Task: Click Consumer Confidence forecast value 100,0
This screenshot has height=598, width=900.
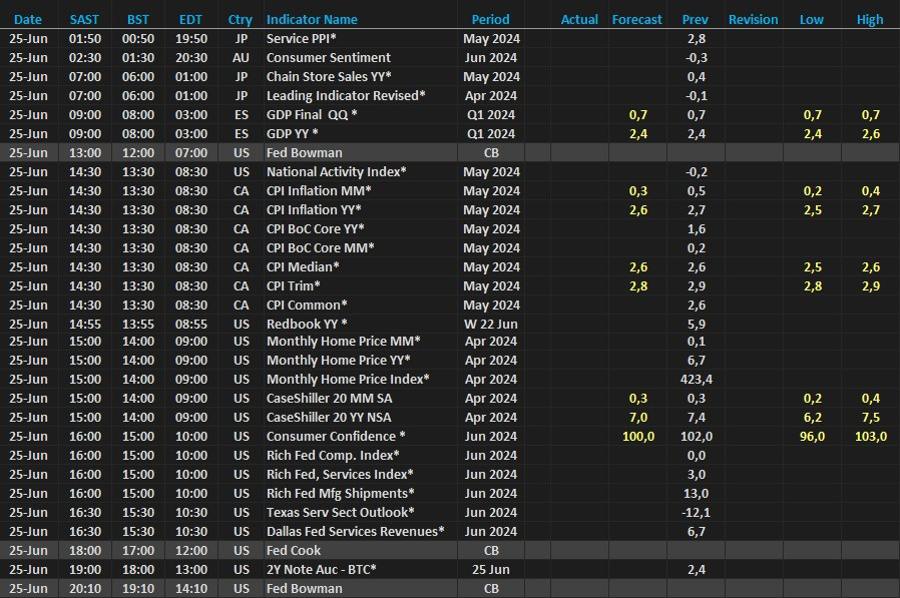Action: click(638, 436)
